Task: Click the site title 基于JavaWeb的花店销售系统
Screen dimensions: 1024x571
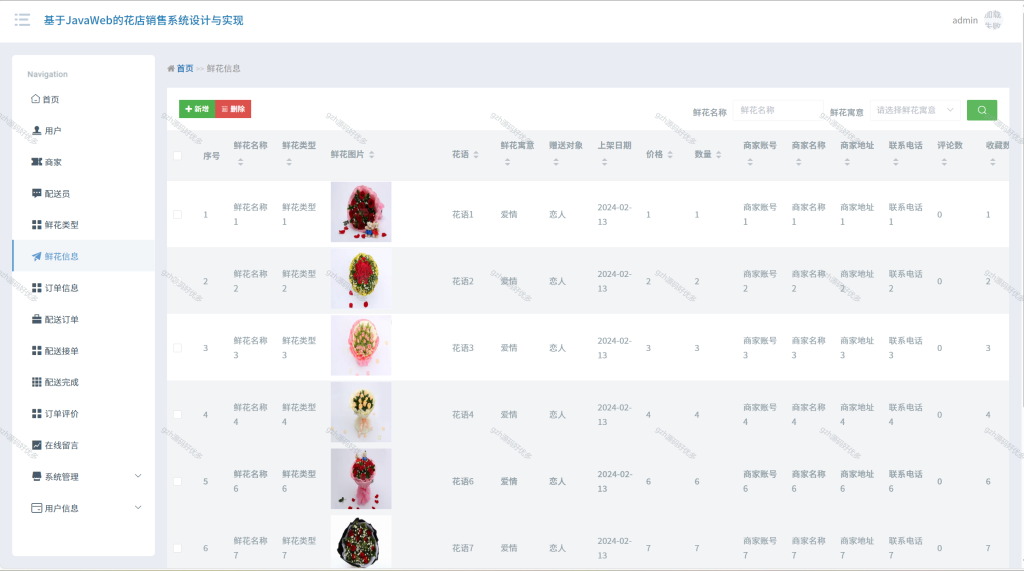Action: coord(143,20)
